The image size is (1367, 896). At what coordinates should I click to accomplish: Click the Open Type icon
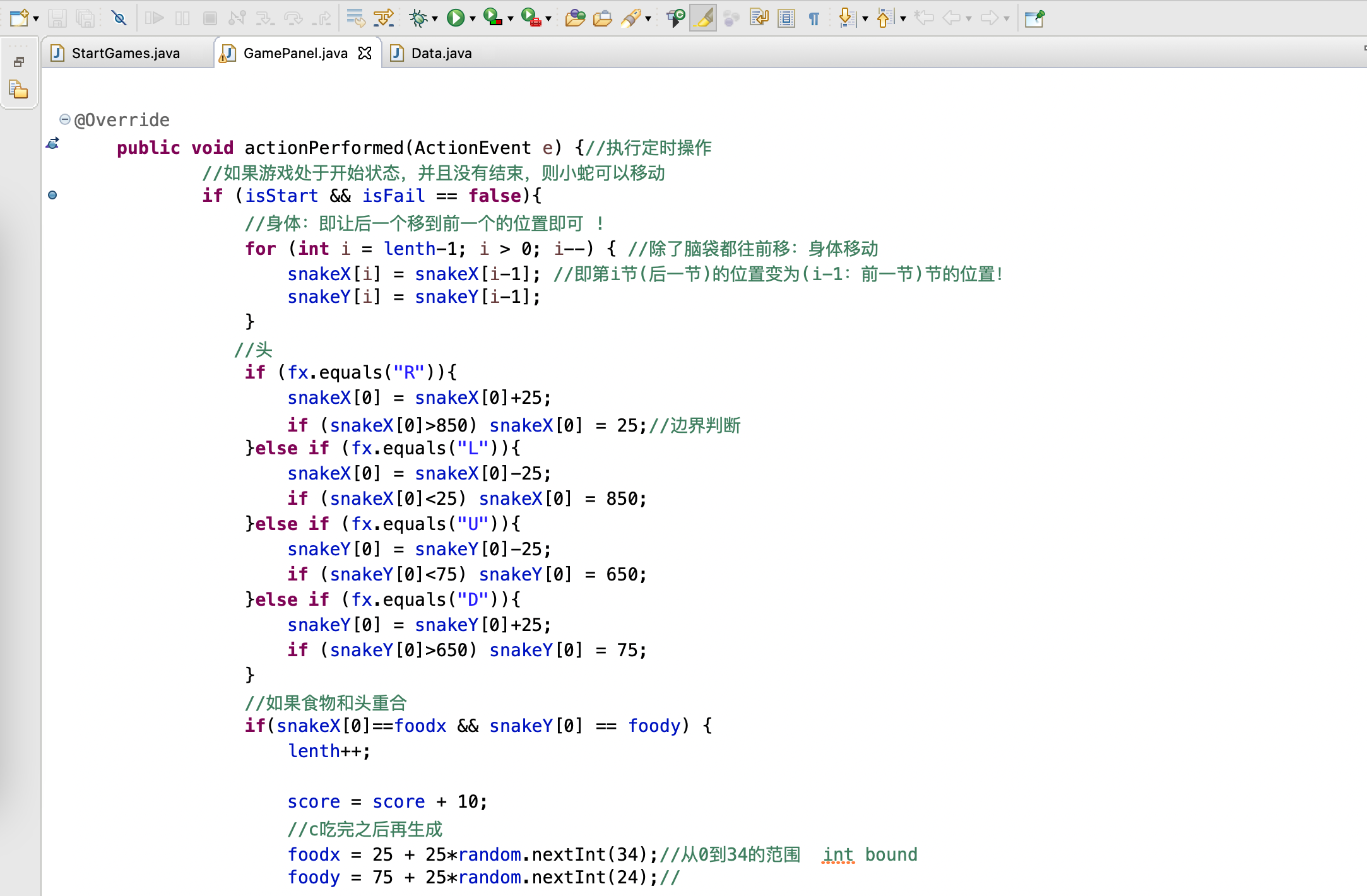[575, 18]
